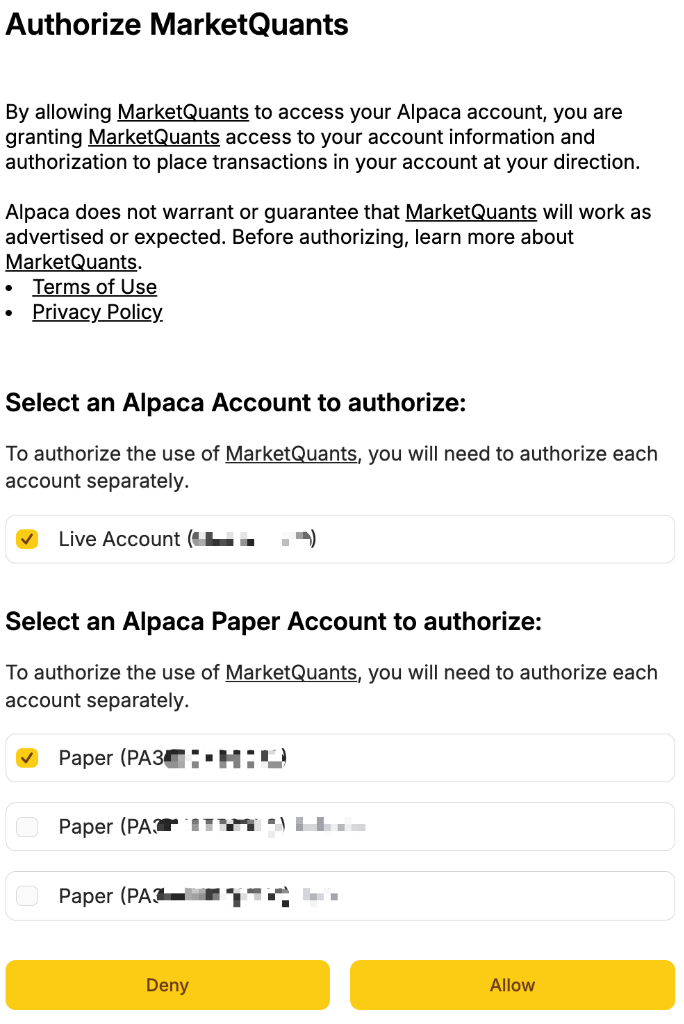Screen dimensions: 684x1024
Task: Uncheck the first Paper account checkbox
Action: click(27, 757)
